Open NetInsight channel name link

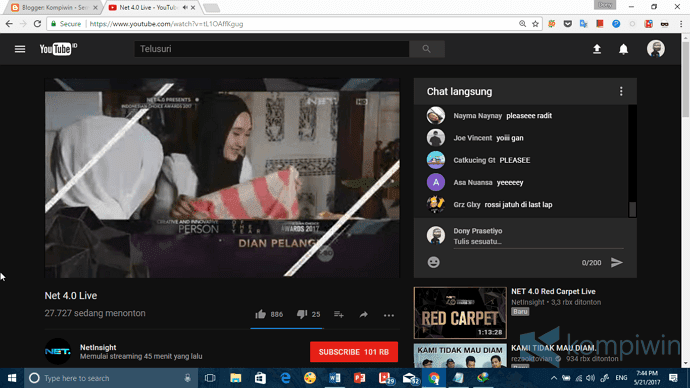pyautogui.click(x=98, y=347)
